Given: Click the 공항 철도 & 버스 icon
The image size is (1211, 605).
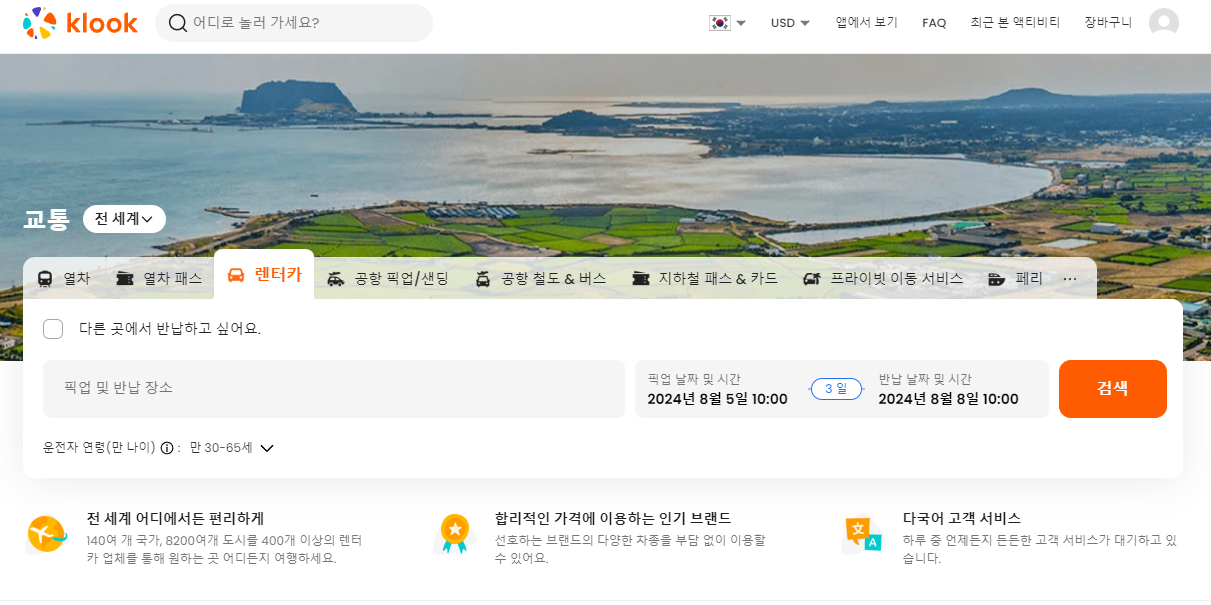Looking at the screenshot, I should coord(483,279).
